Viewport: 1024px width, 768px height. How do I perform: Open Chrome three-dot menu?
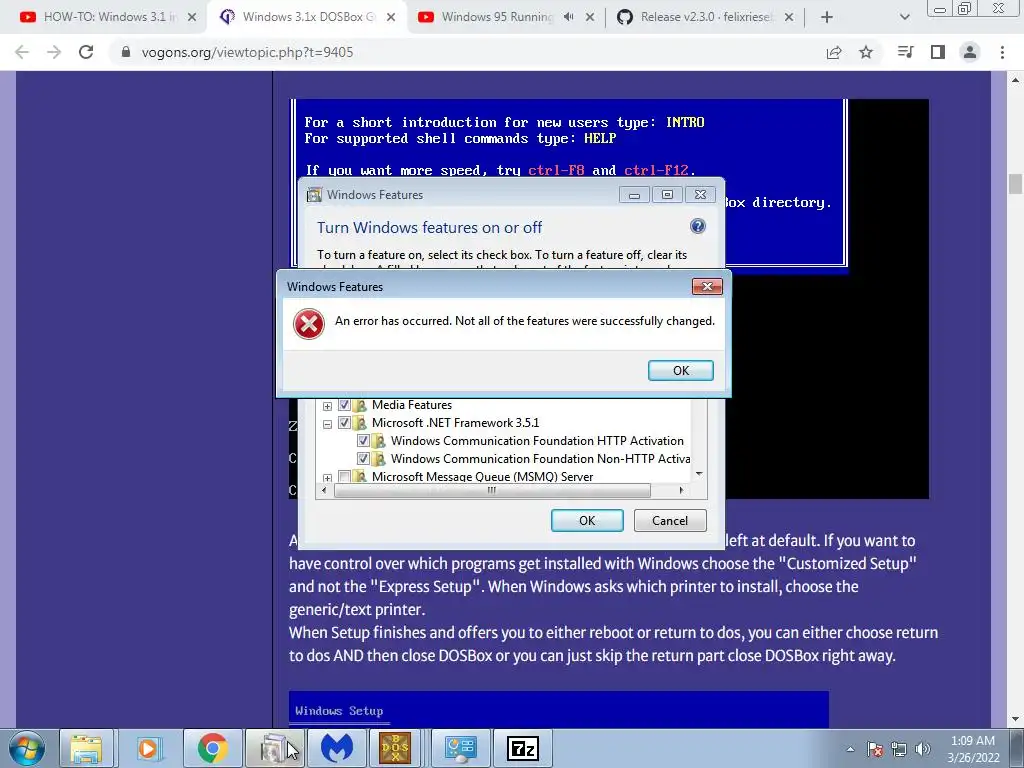[x=1002, y=52]
